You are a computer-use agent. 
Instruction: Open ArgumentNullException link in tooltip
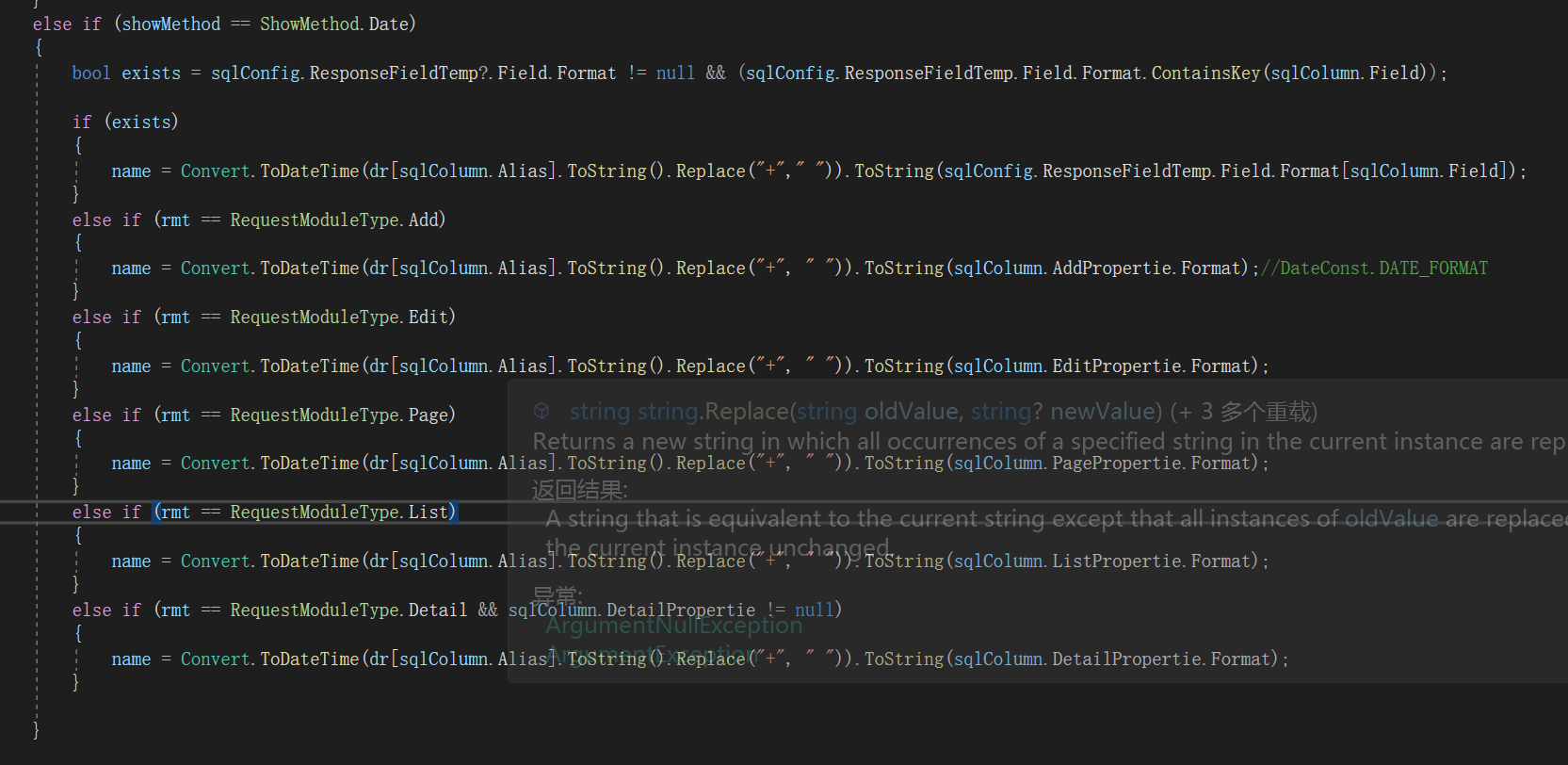[x=674, y=626]
